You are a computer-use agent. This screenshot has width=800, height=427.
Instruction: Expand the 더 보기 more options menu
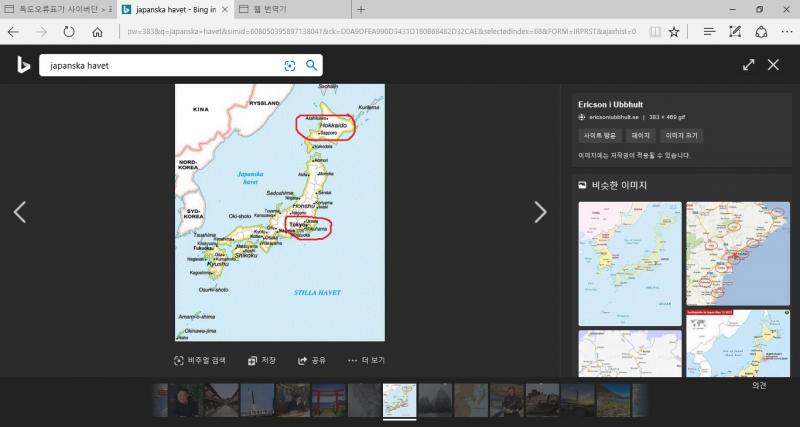click(366, 360)
